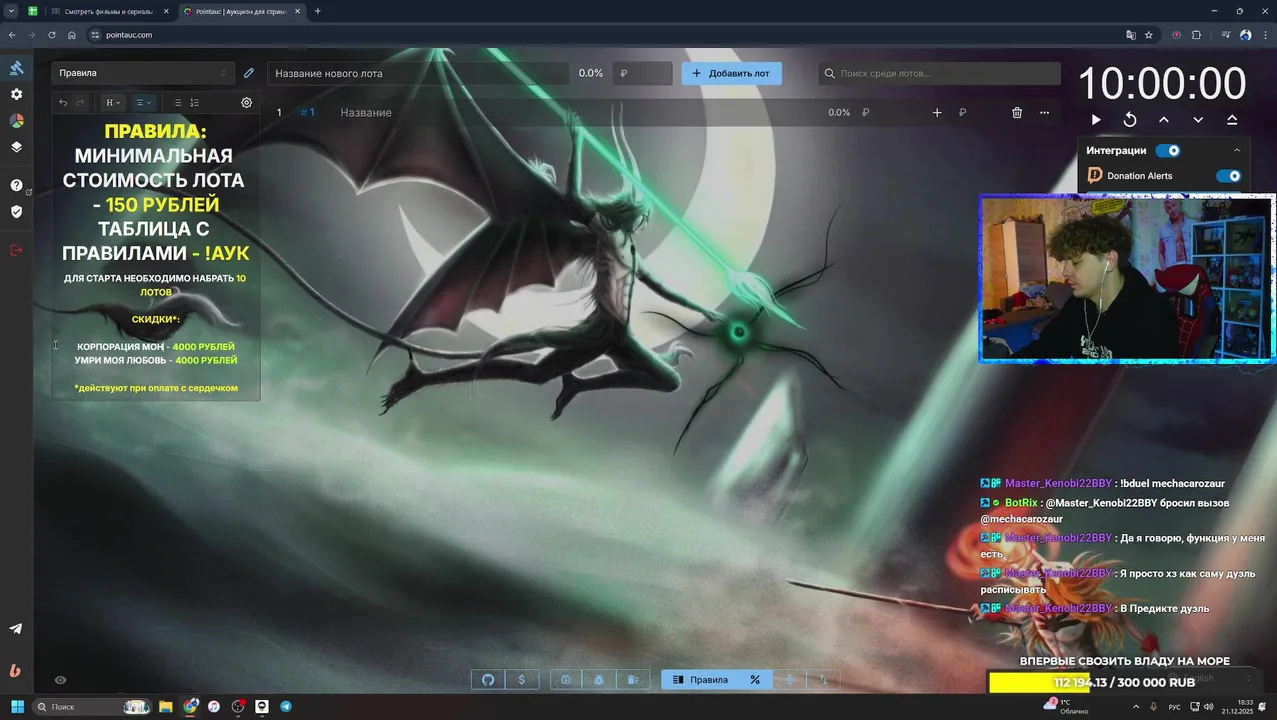The image size is (1277, 720).
Task: Toggle the eye icon at bottom left
Action: pyautogui.click(x=60, y=680)
